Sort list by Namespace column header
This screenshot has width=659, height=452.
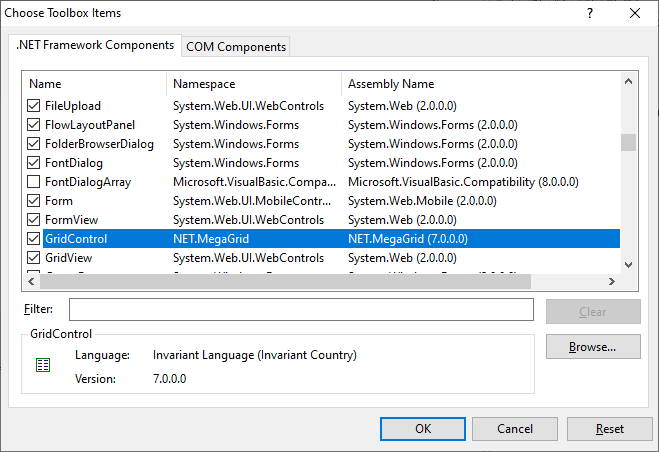coord(254,84)
